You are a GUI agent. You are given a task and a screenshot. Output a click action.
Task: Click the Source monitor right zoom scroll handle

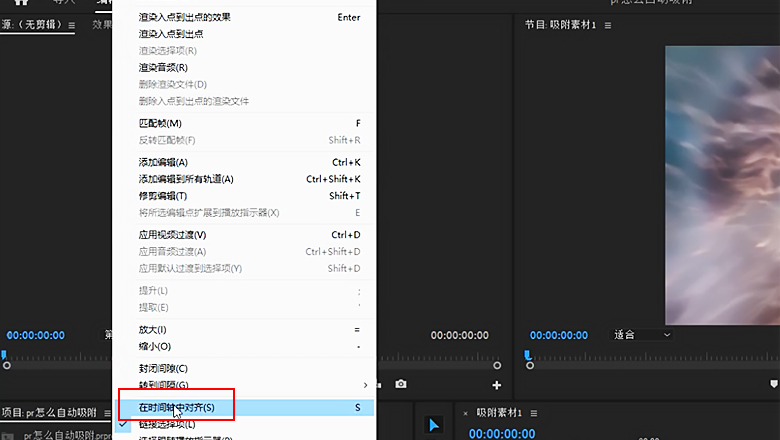(x=497, y=365)
